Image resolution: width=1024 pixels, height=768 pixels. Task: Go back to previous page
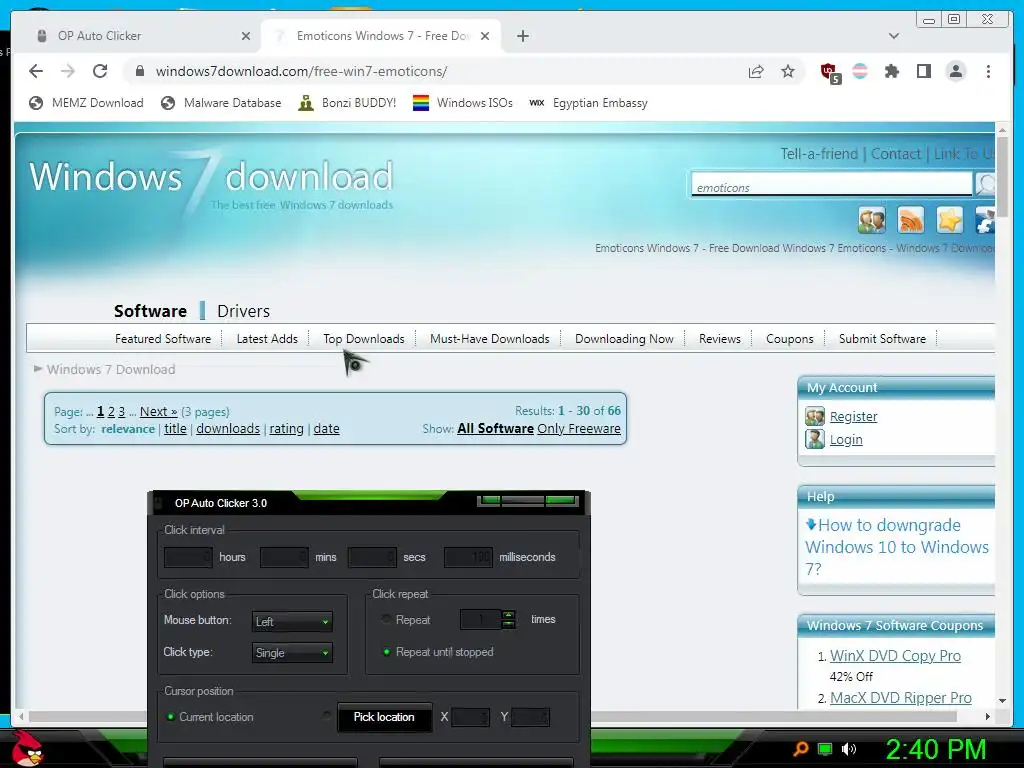click(x=36, y=71)
